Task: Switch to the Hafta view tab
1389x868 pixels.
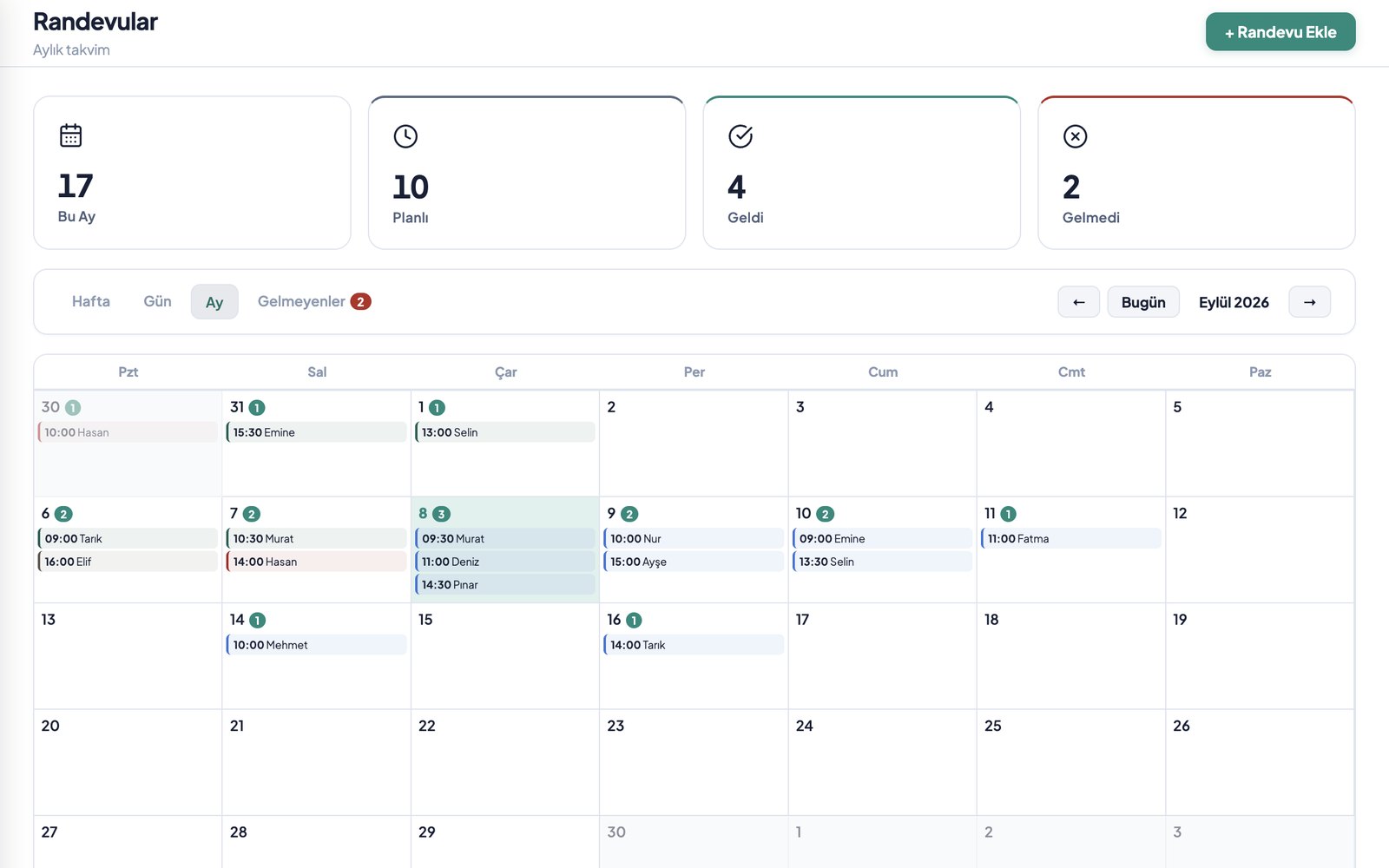Action: pyautogui.click(x=91, y=302)
